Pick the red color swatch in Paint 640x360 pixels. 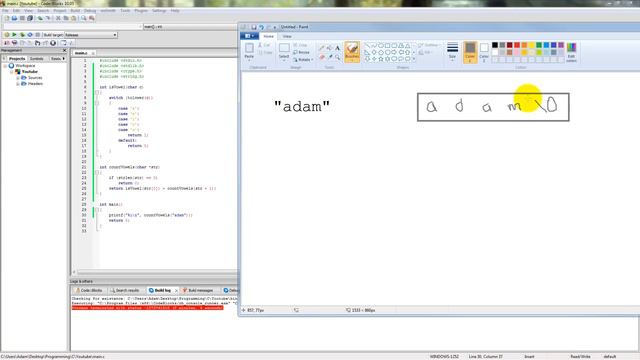coord(517,45)
